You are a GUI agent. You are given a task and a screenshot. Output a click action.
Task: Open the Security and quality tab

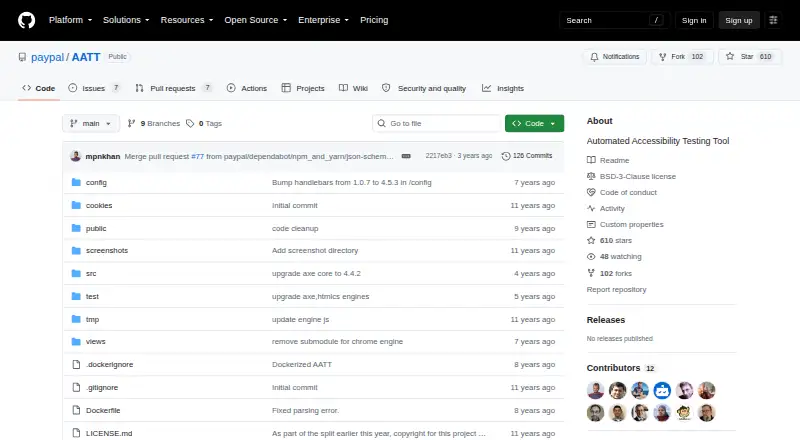click(x=424, y=88)
